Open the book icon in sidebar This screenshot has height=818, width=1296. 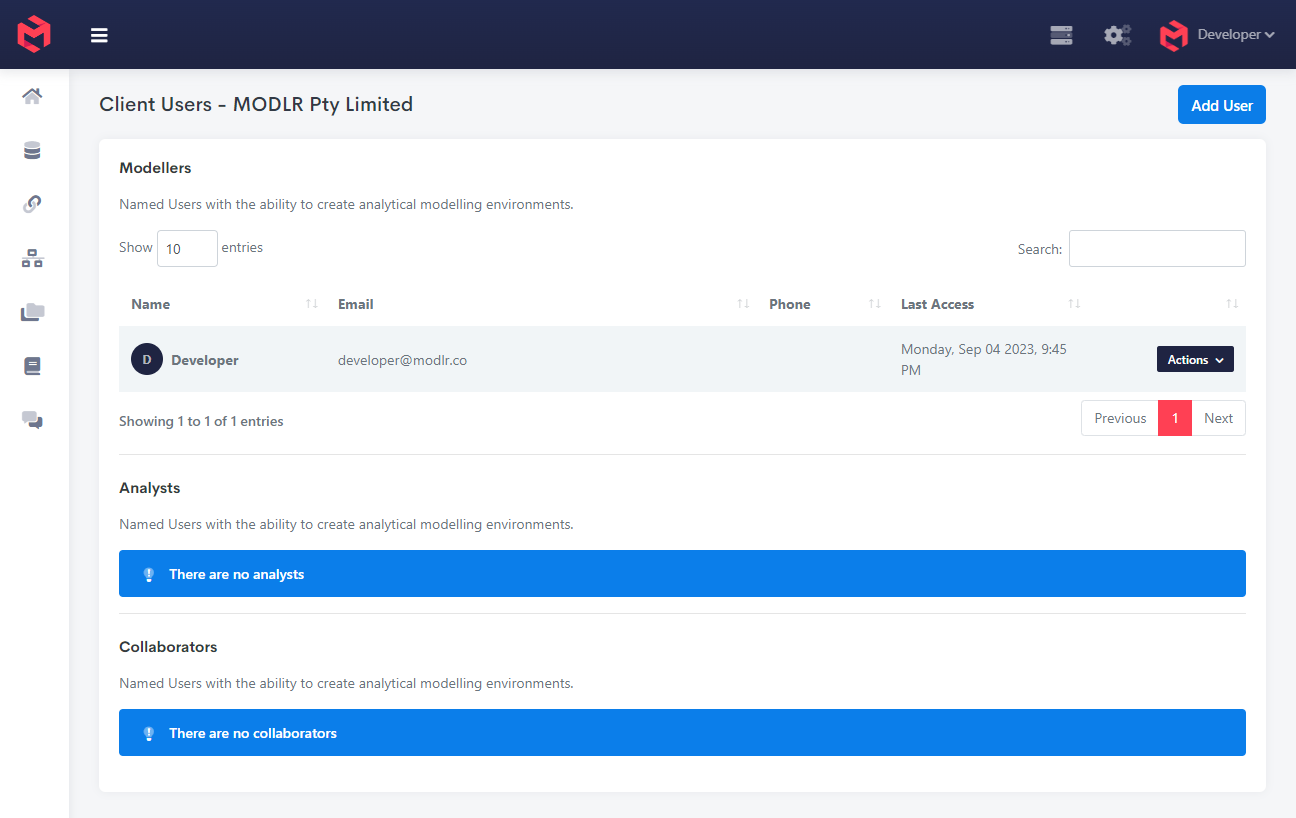tap(32, 366)
